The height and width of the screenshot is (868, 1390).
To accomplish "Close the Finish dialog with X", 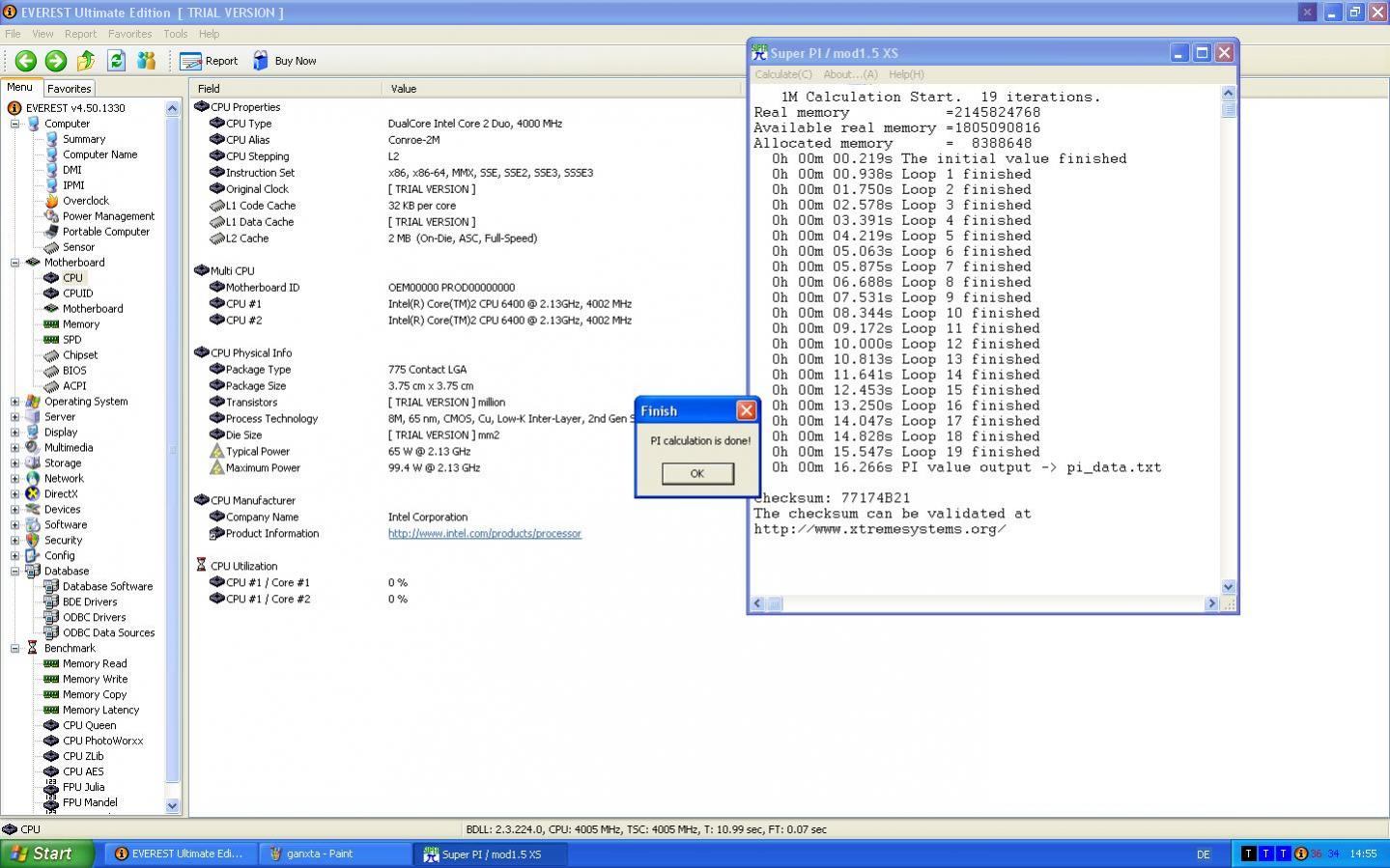I will click(747, 410).
